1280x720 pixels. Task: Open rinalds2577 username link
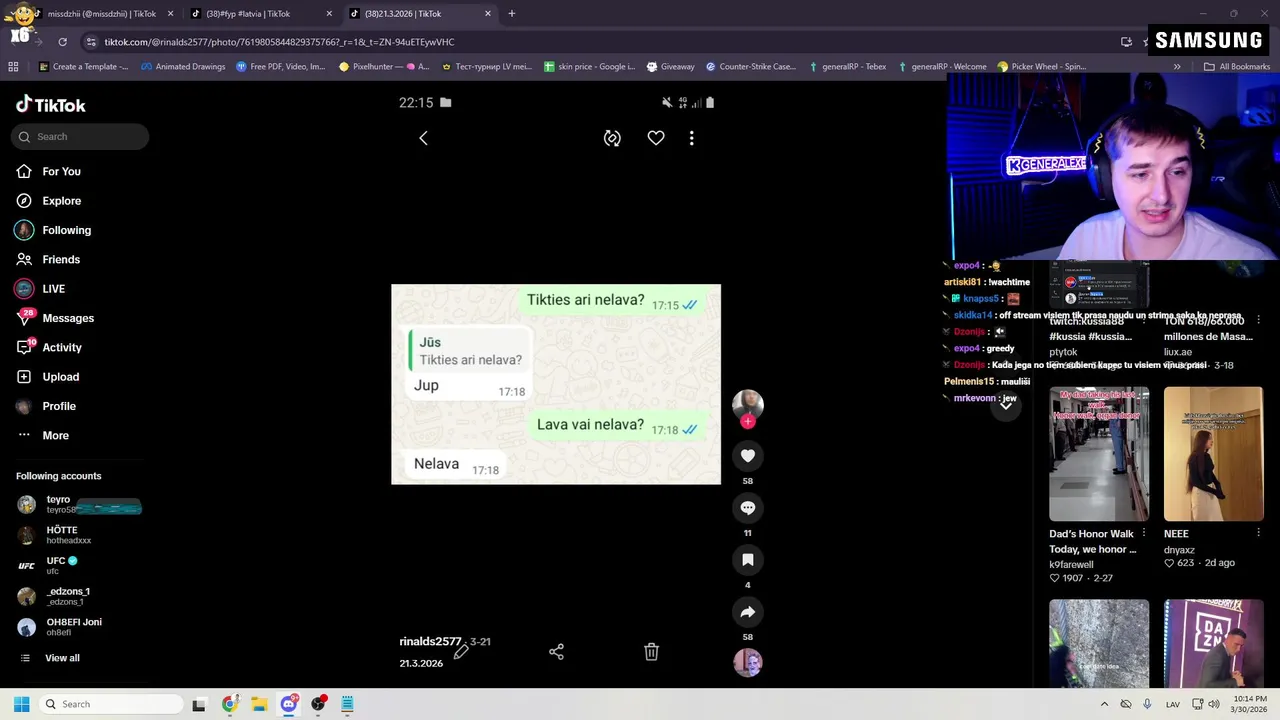(x=430, y=642)
